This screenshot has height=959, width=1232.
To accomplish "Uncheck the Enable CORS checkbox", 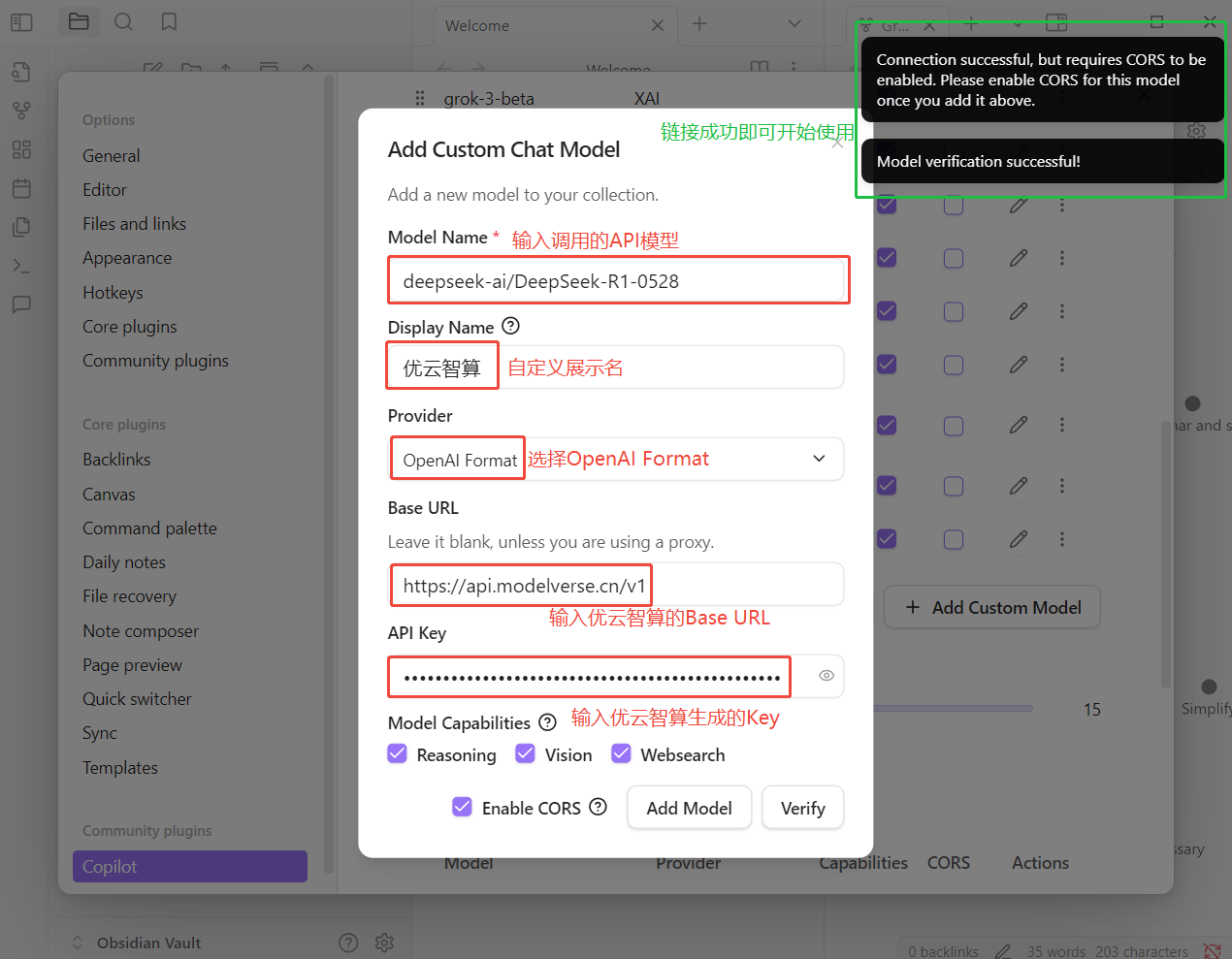I will (x=462, y=807).
